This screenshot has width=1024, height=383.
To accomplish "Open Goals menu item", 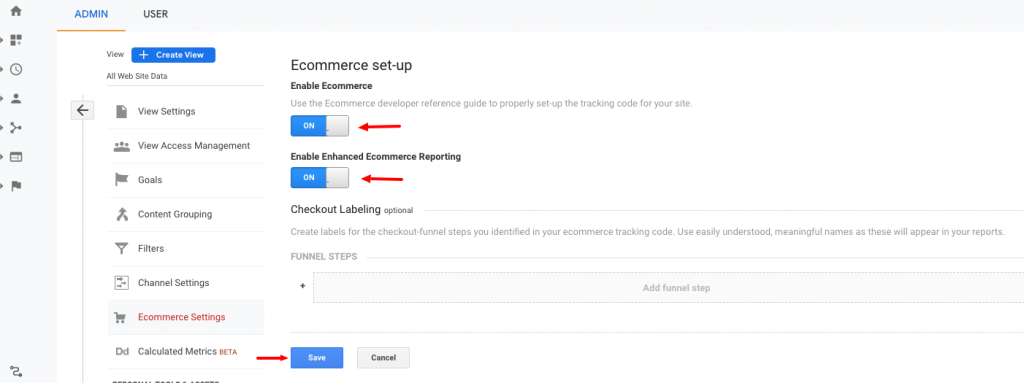I will tap(186, 180).
